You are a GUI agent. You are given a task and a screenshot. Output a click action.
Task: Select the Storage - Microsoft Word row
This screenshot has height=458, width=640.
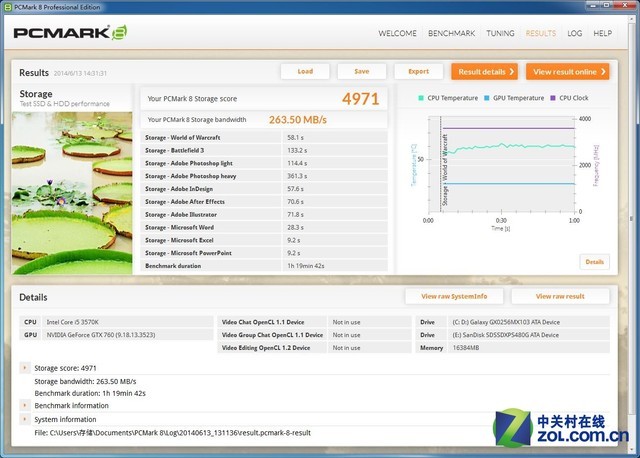[x=264, y=227]
